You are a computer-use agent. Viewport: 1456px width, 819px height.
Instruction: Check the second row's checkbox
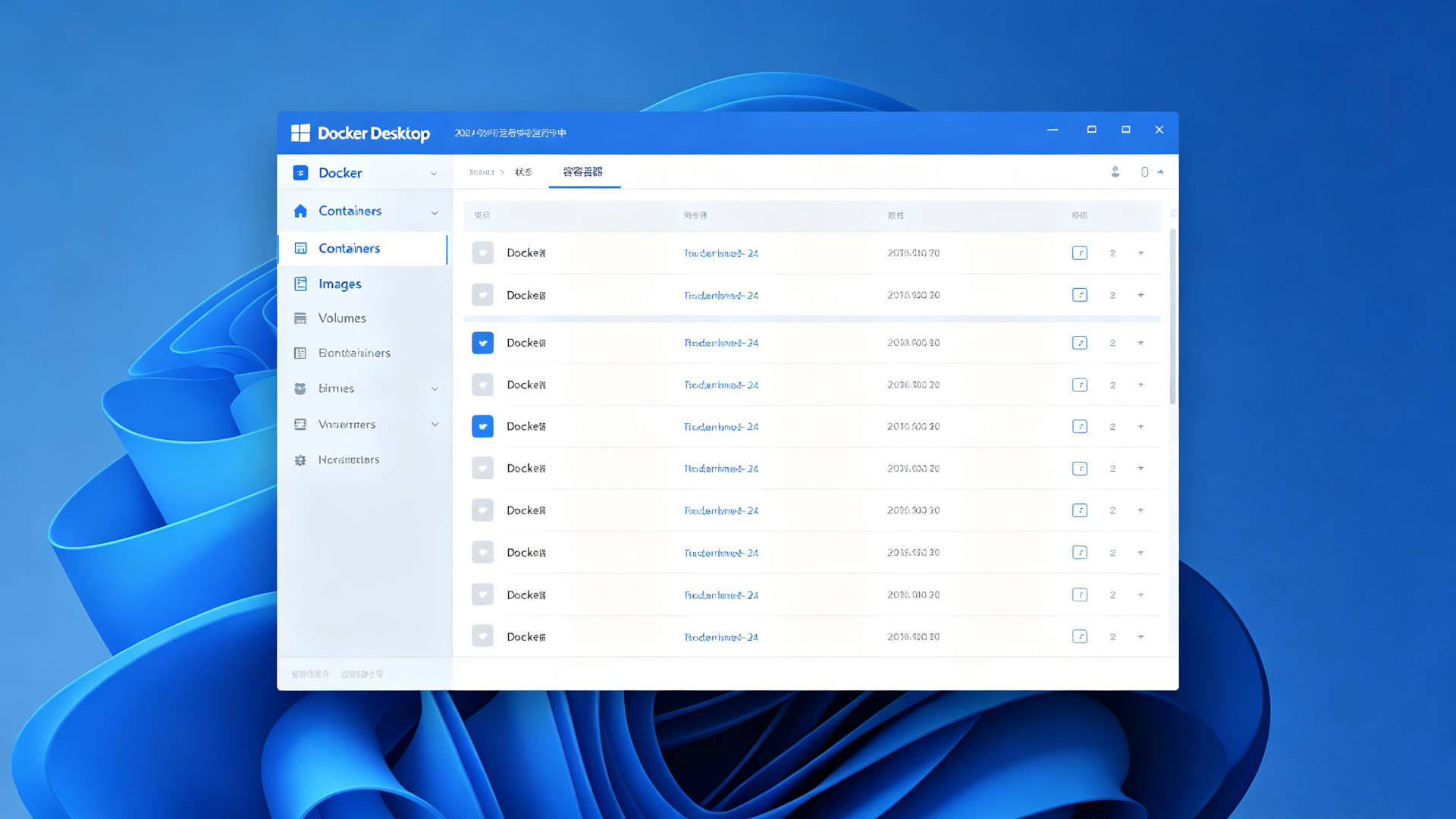tap(482, 295)
